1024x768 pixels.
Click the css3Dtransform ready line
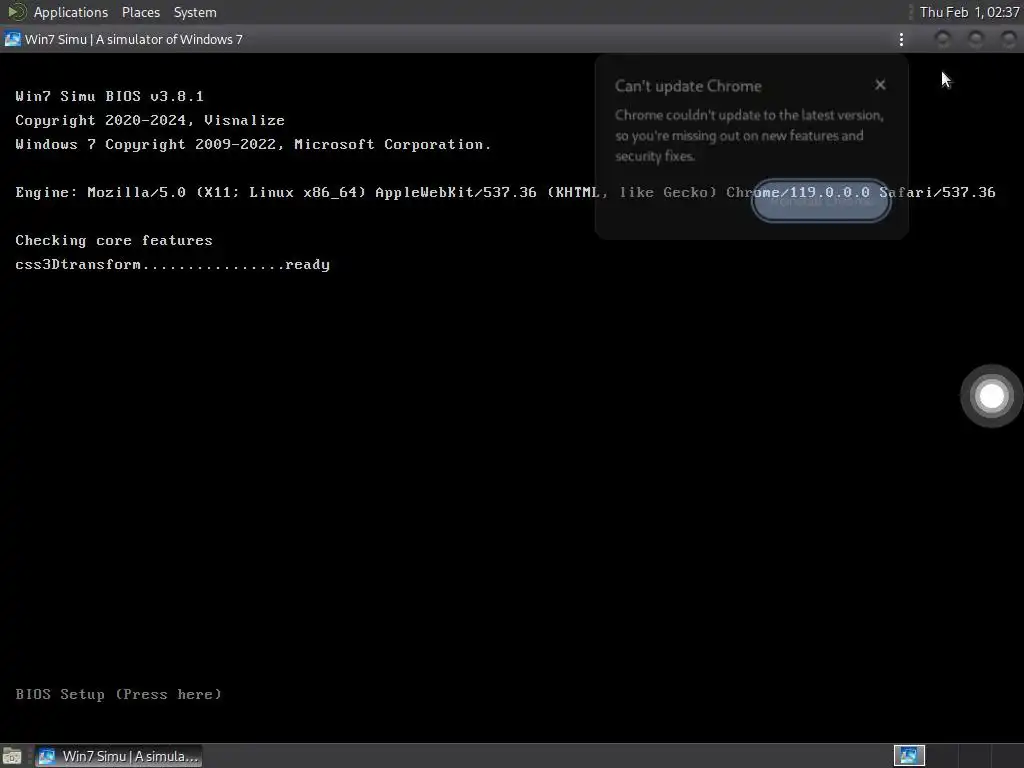172,264
